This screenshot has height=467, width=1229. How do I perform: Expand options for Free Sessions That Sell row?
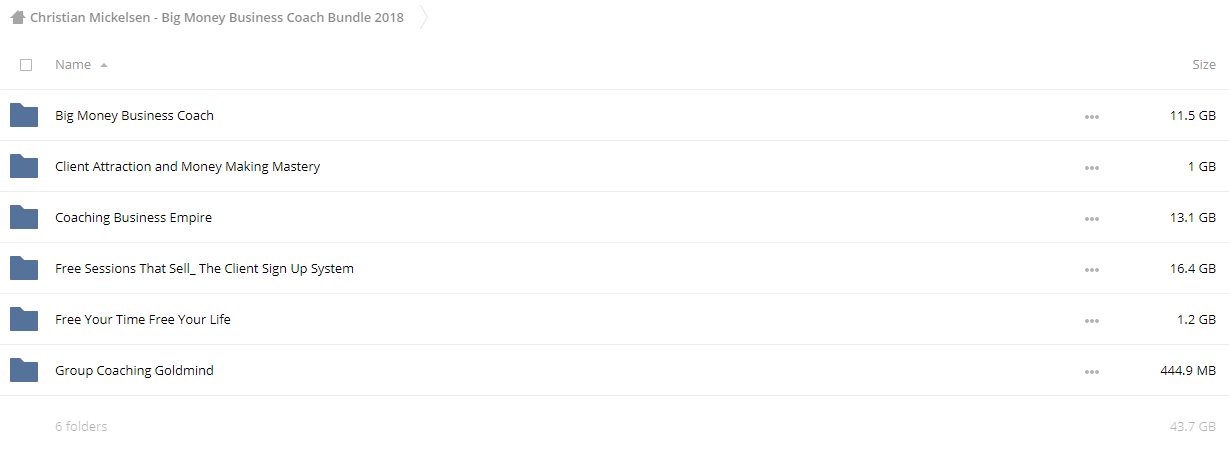[1091, 270]
